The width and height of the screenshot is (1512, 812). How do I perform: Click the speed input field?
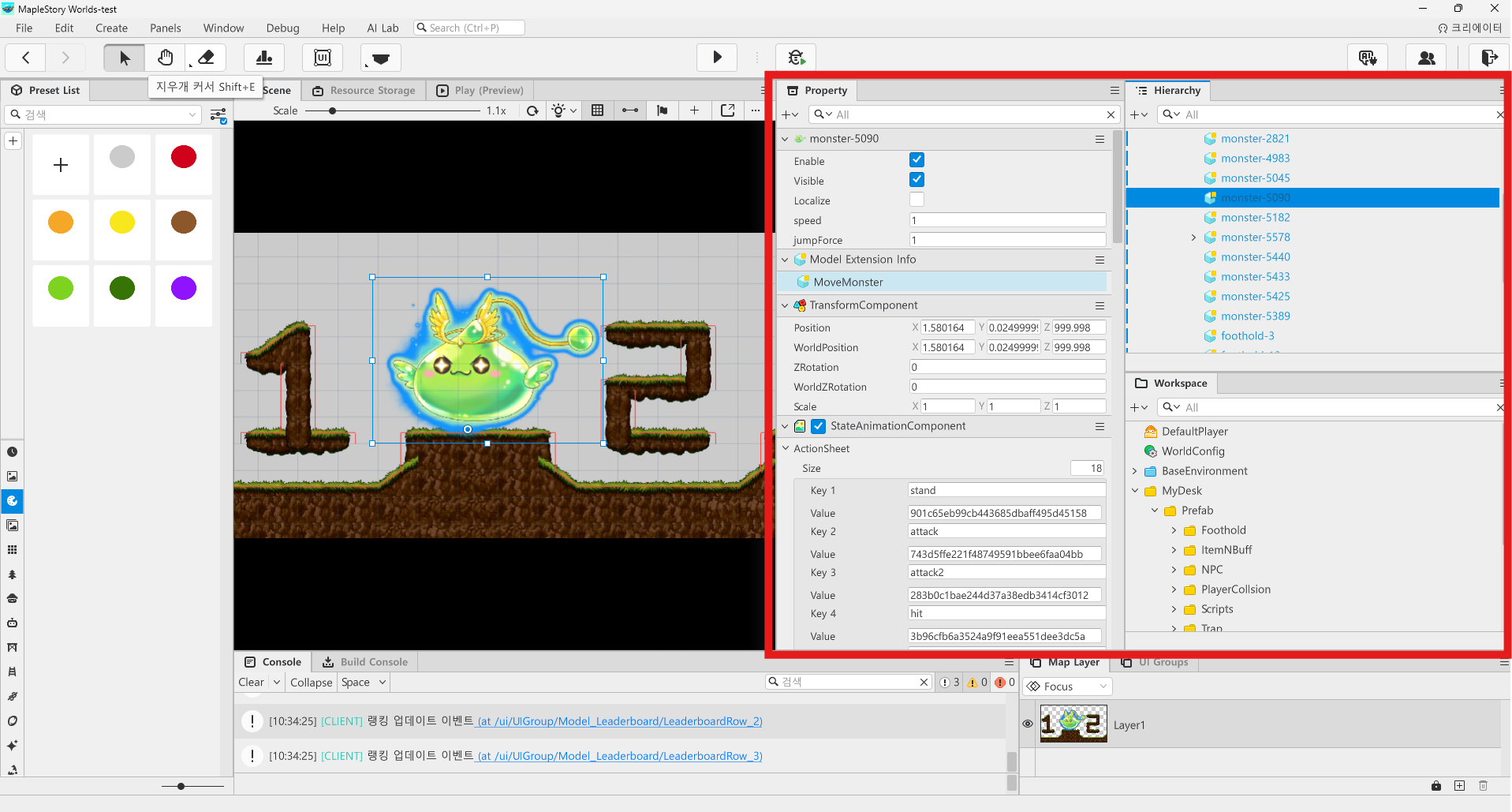pyautogui.click(x=1007, y=220)
